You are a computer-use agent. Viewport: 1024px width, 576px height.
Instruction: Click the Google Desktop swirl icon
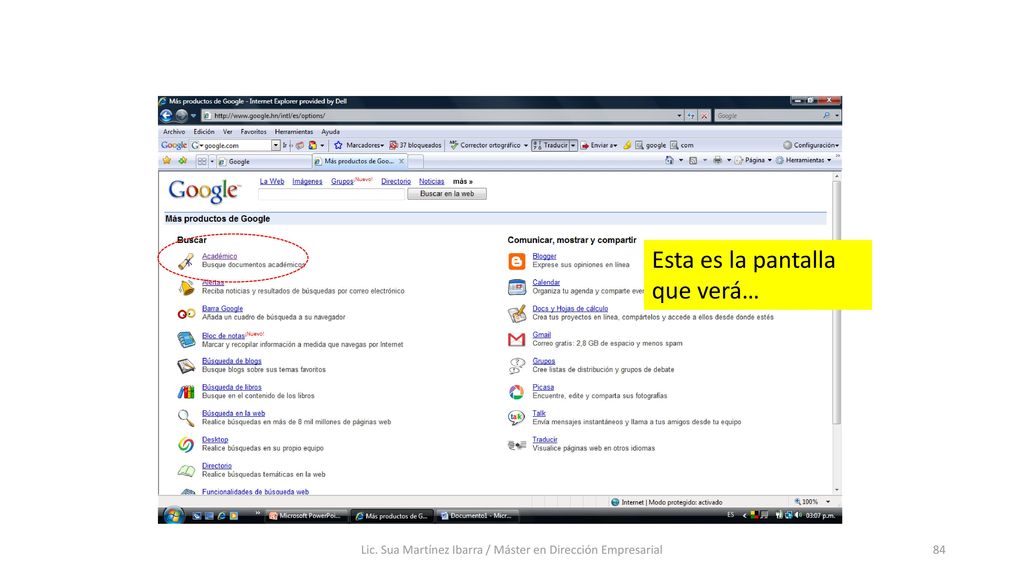coord(186,445)
